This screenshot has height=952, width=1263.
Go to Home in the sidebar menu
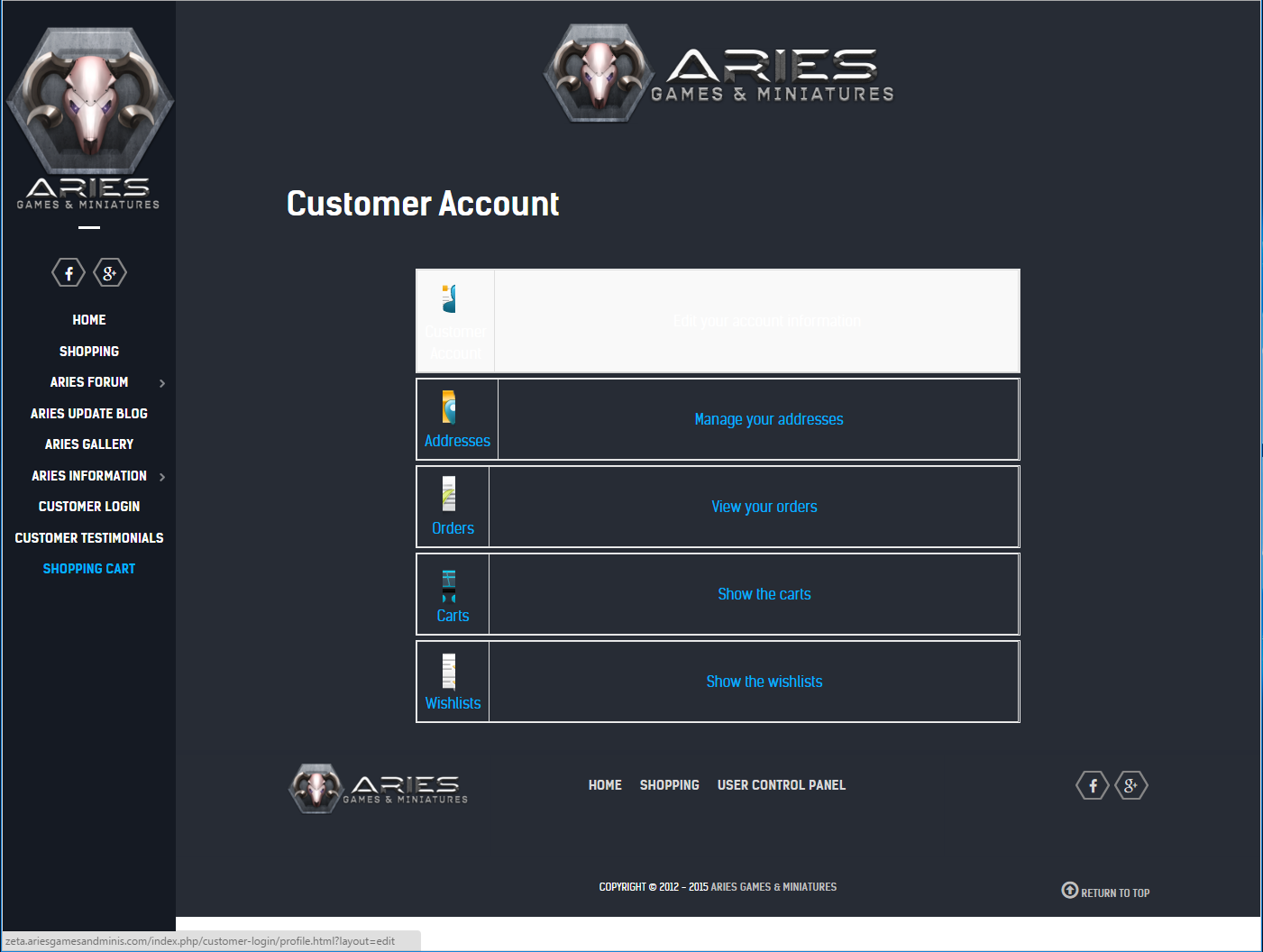pyautogui.click(x=89, y=320)
